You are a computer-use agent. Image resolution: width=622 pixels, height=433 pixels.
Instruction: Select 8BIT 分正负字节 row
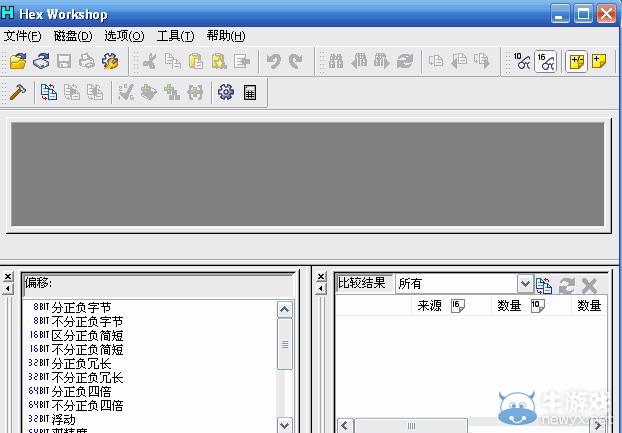coord(150,308)
